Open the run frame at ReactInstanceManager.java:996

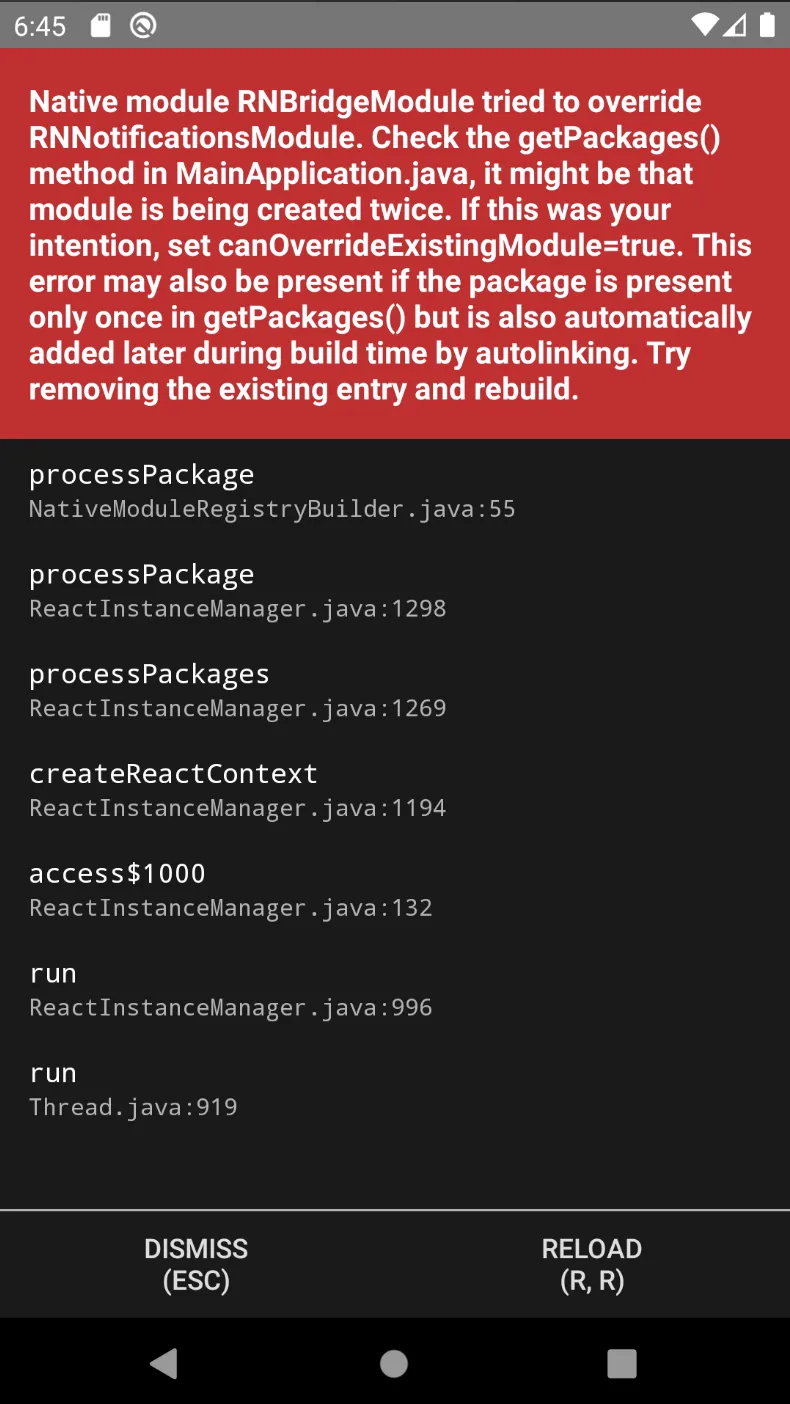(230, 990)
